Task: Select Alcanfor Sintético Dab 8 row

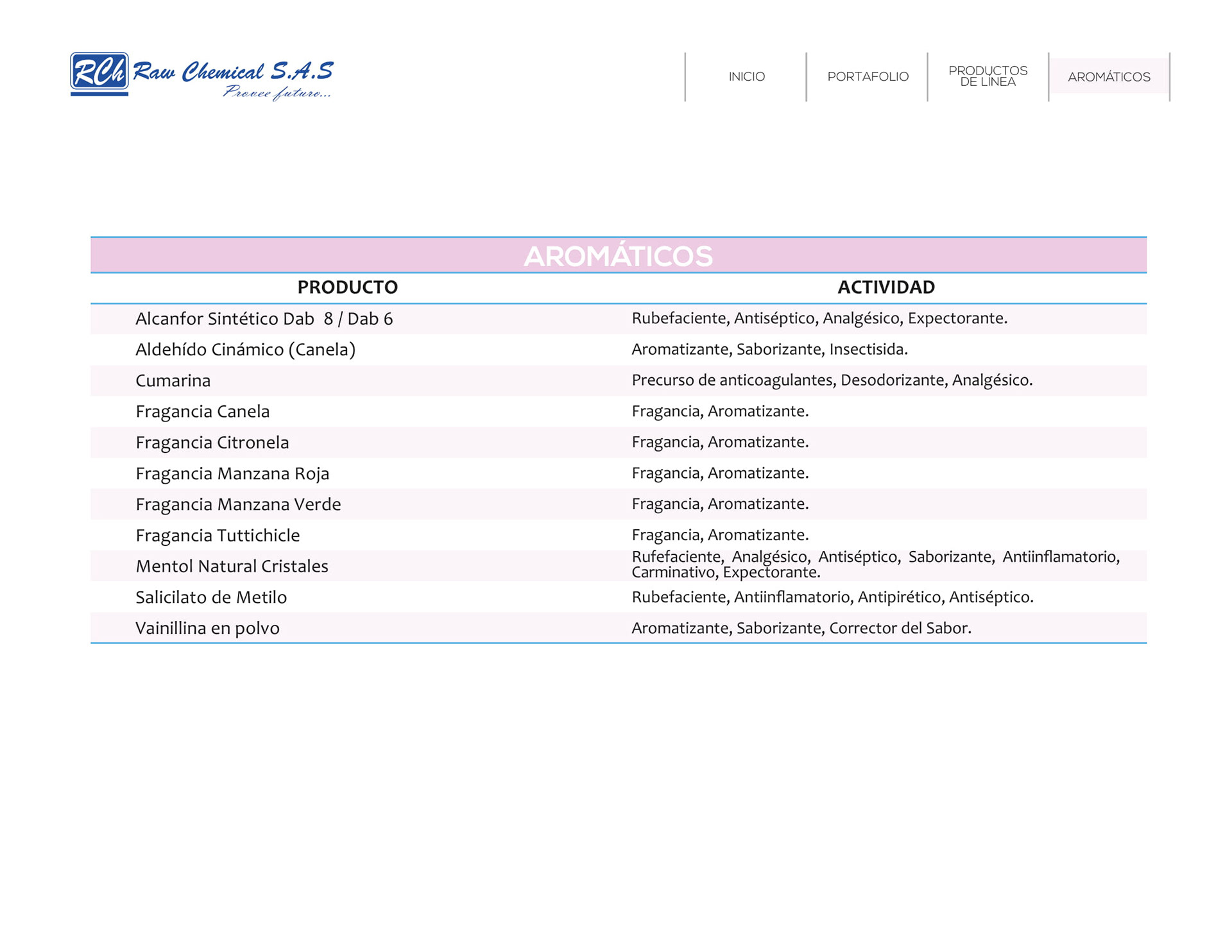Action: click(x=264, y=319)
